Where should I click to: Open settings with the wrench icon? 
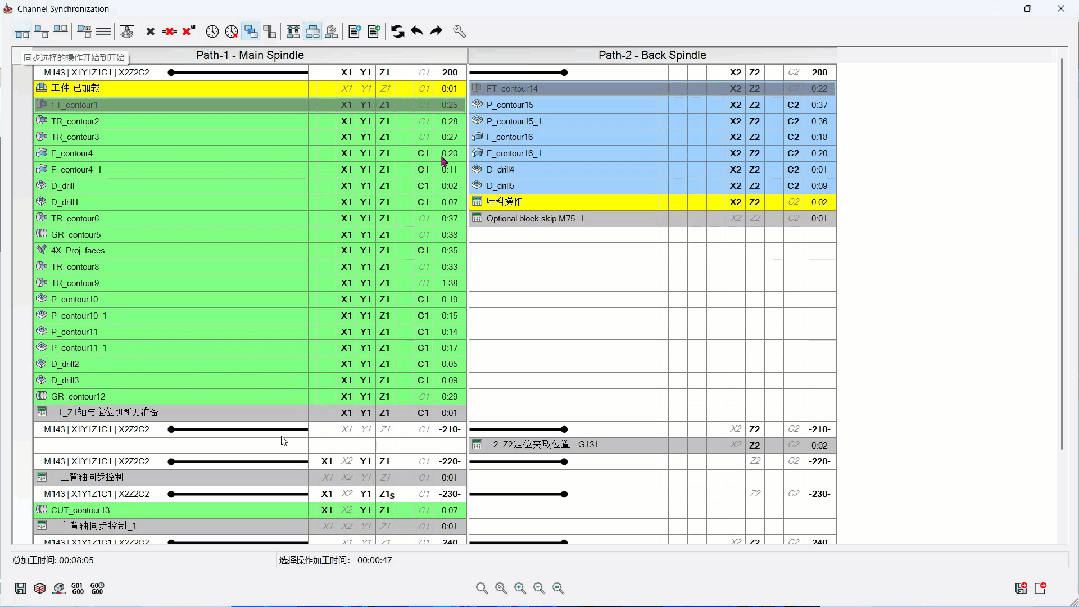[460, 31]
